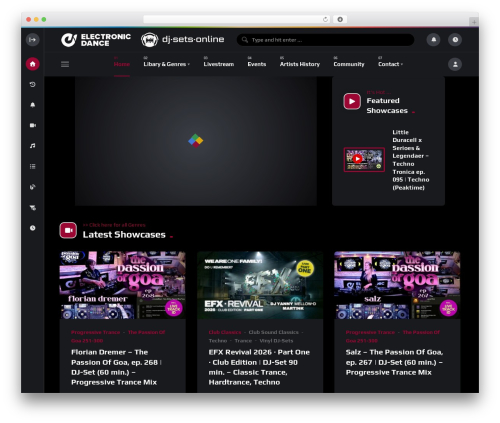Screen dimensions: 500x423
Task: Open the list icon in sidebar
Action: 33,166
